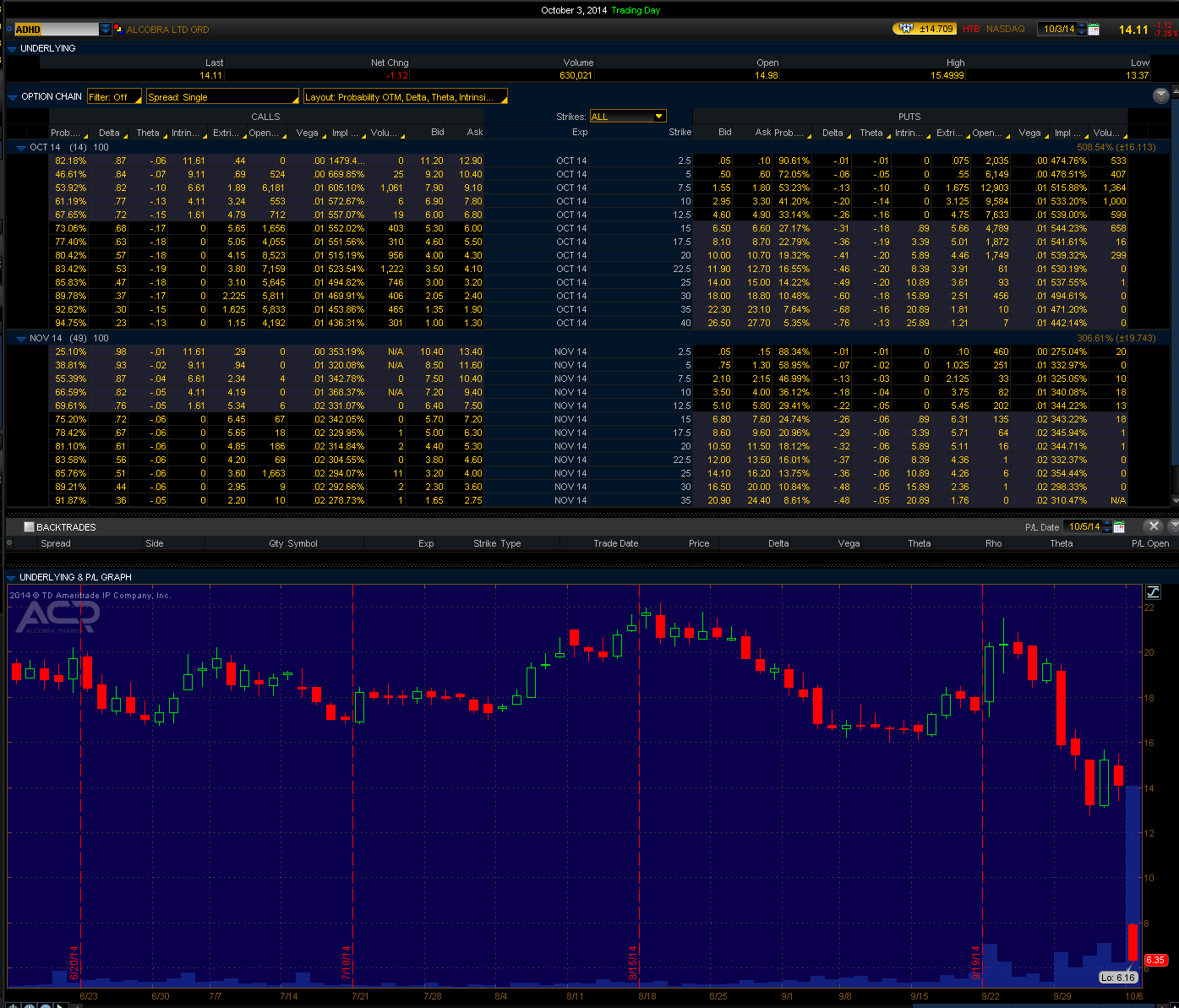The width and height of the screenshot is (1179, 1008).
Task: Click the Exp column header in option chain
Action: click(x=580, y=132)
